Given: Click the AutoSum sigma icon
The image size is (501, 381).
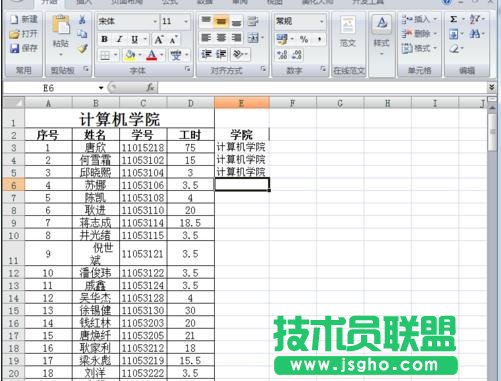Looking at the screenshot, I should tap(454, 19).
